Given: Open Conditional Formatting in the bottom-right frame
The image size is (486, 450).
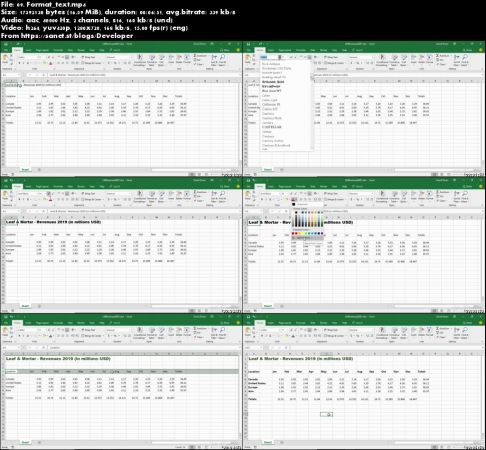Looking at the screenshot, I should pos(383,333).
